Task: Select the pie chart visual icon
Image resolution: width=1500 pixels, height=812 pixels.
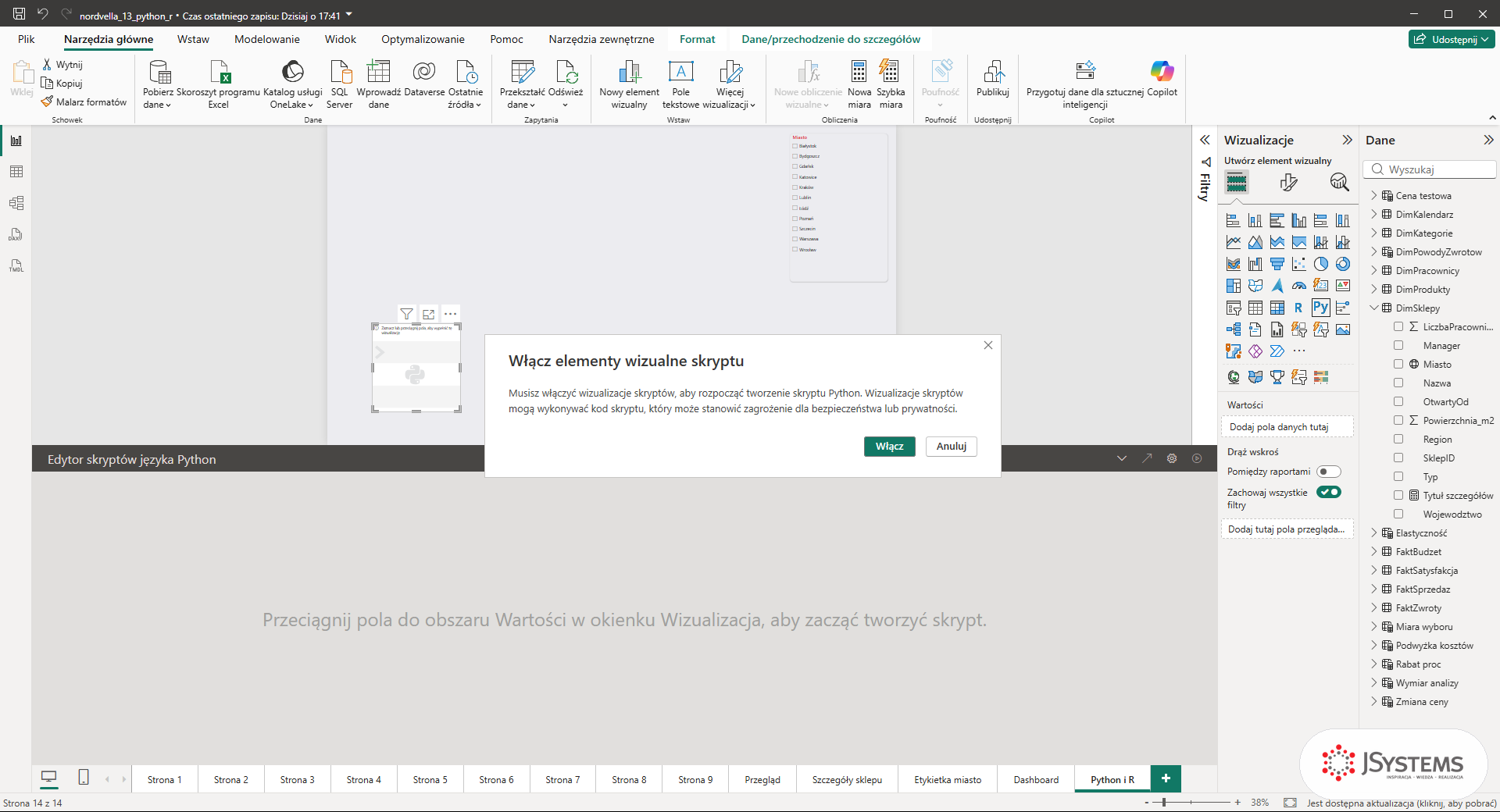Action: click(x=1320, y=264)
